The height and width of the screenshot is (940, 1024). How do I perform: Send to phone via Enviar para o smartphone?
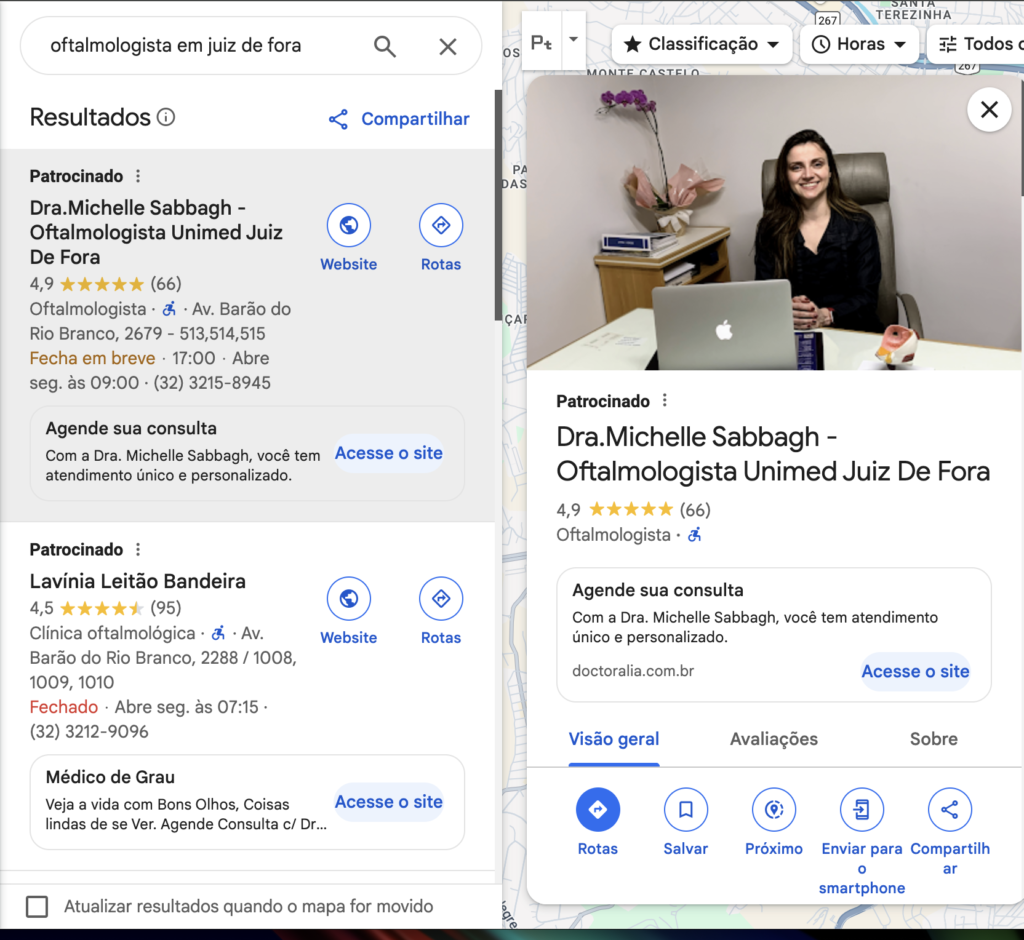point(862,809)
